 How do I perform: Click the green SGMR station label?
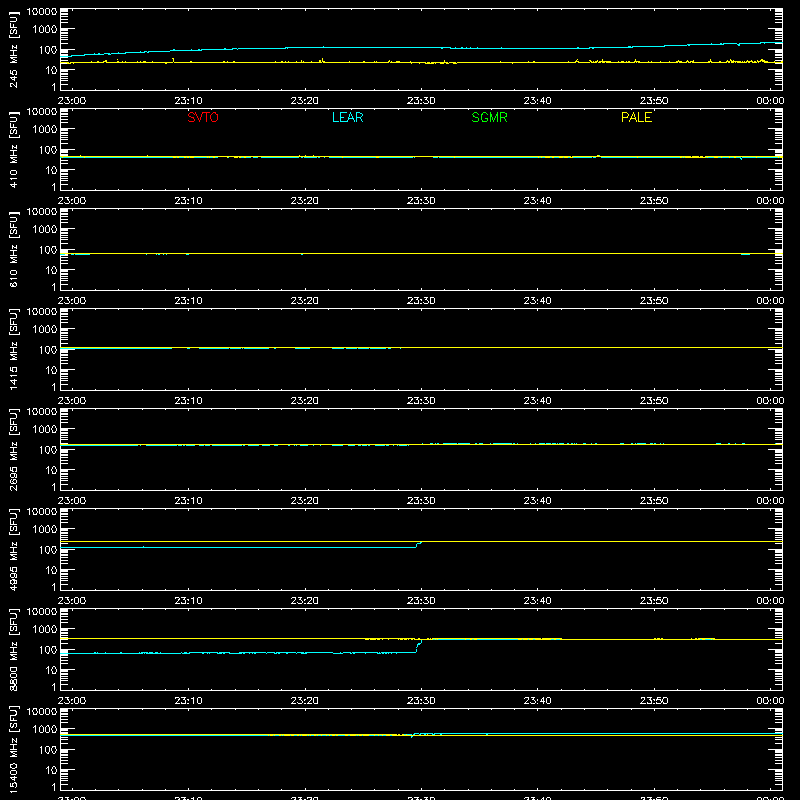pyautogui.click(x=489, y=117)
